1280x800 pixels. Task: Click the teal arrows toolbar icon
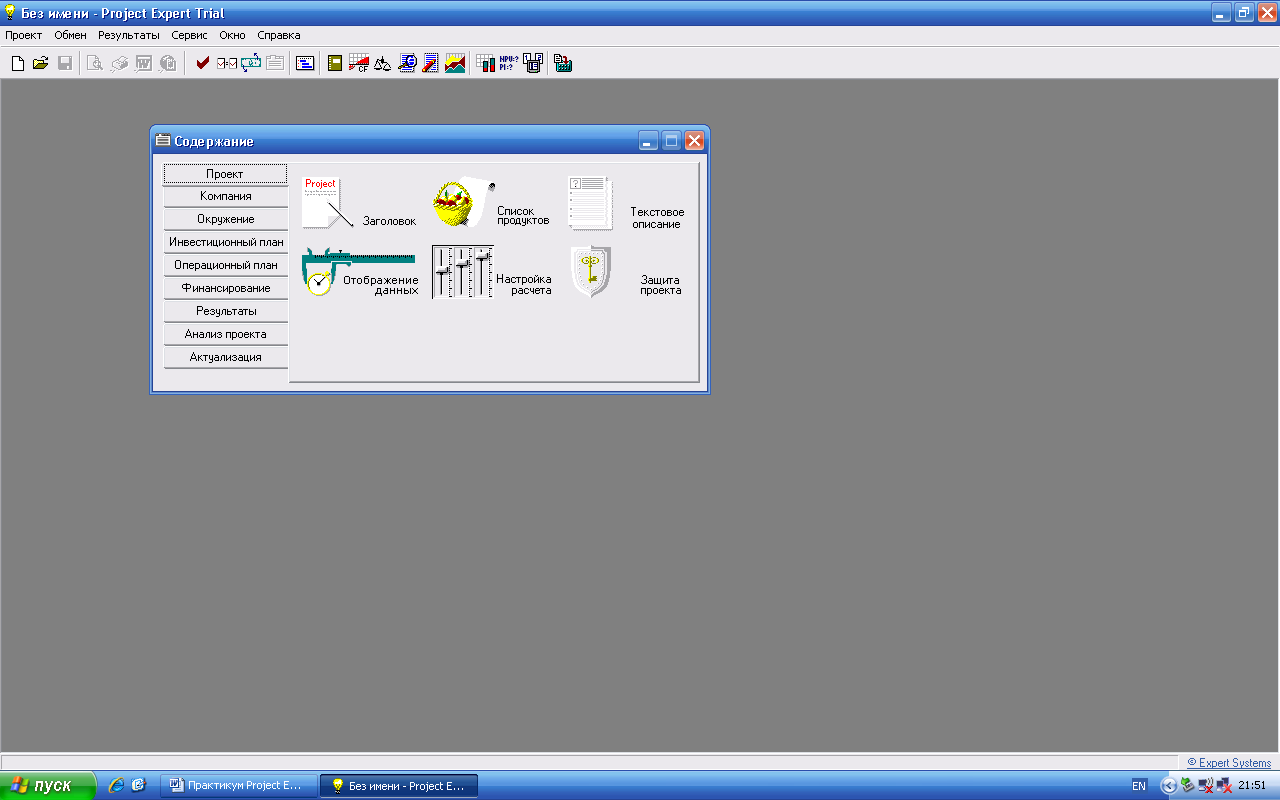(x=250, y=63)
